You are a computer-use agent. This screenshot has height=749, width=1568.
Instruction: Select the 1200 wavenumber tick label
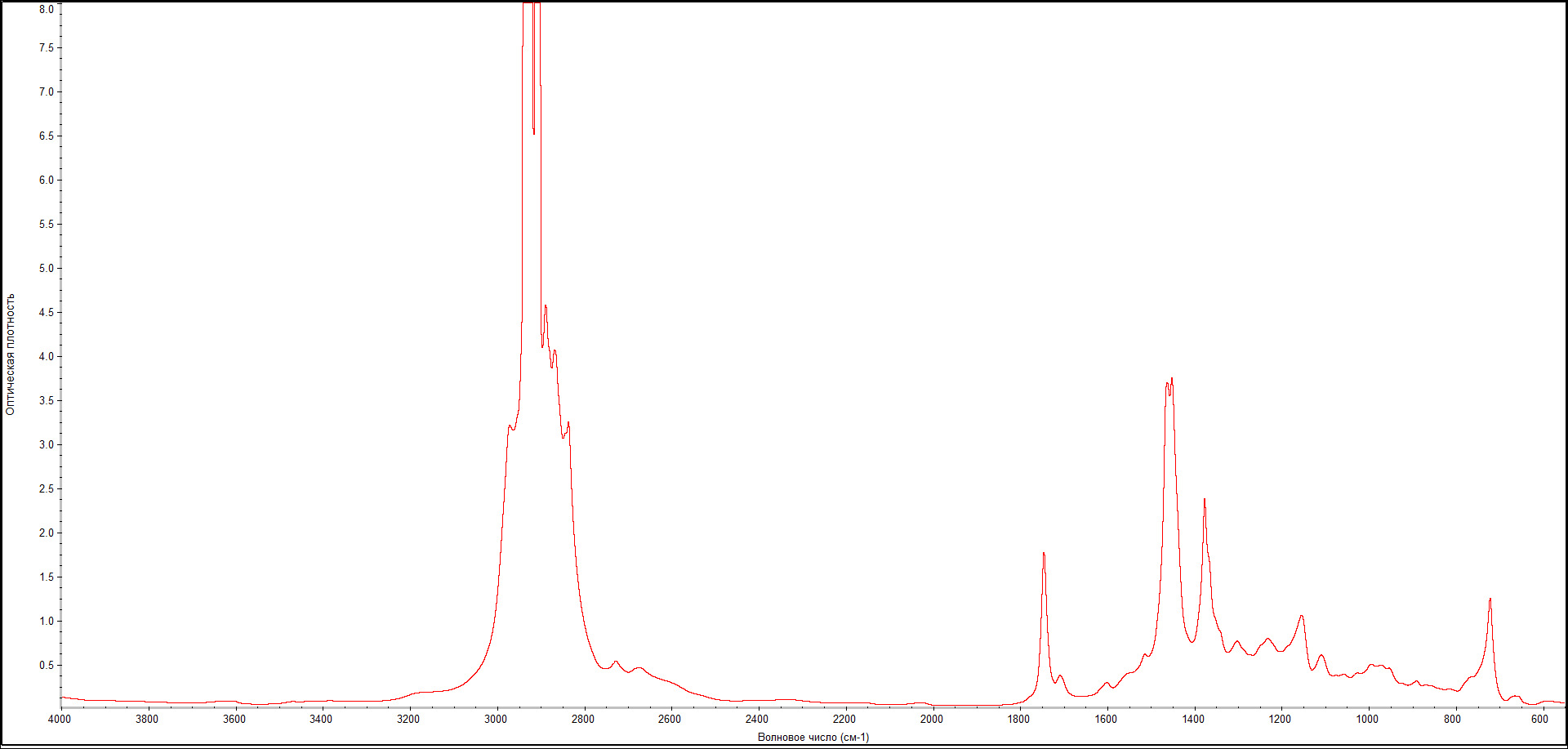pyautogui.click(x=1281, y=719)
